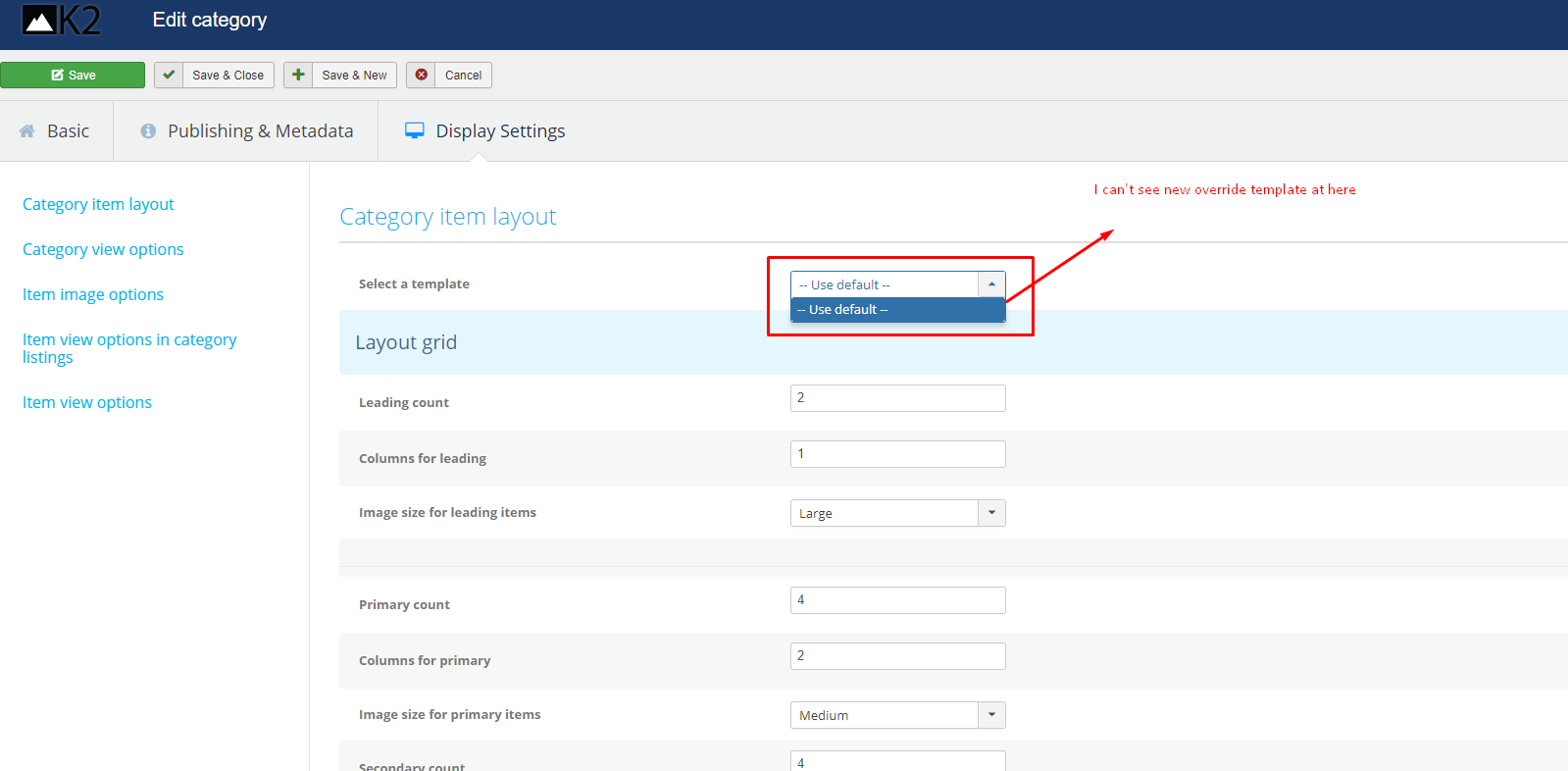This screenshot has height=771, width=1568.
Task: Jump to Item image options link
Action: click(93, 294)
